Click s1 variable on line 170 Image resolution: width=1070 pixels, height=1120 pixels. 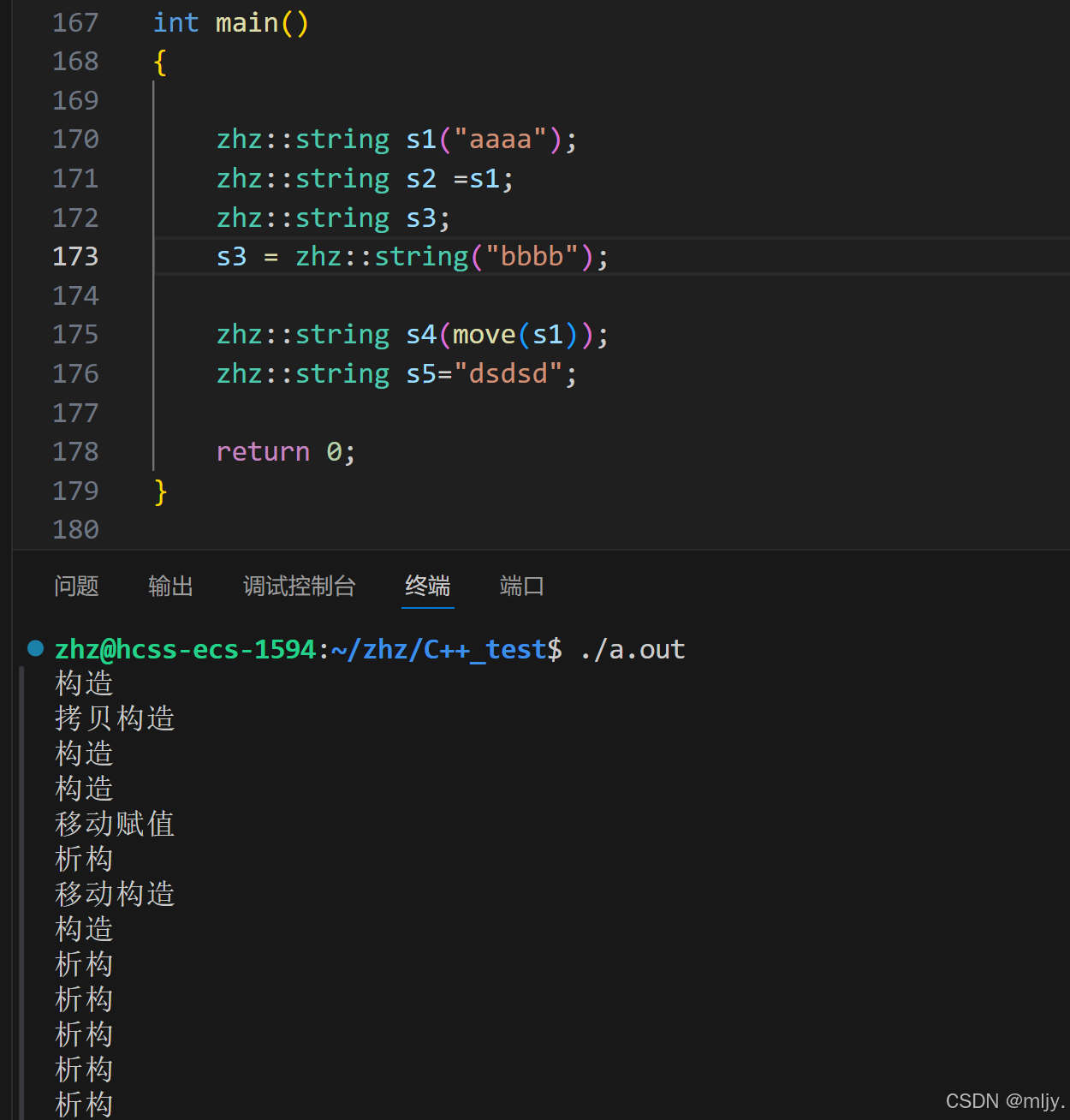(421, 139)
